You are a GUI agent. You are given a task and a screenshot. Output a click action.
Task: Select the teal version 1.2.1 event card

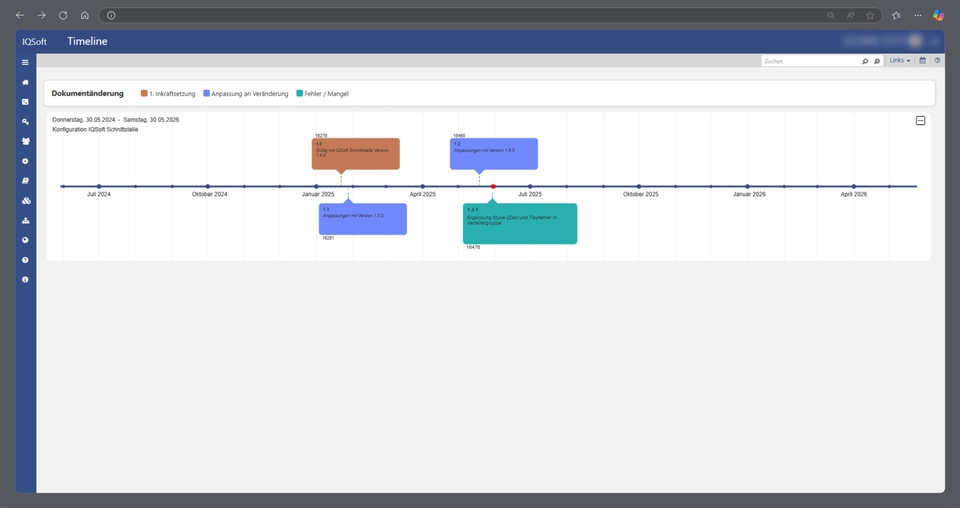tap(520, 223)
